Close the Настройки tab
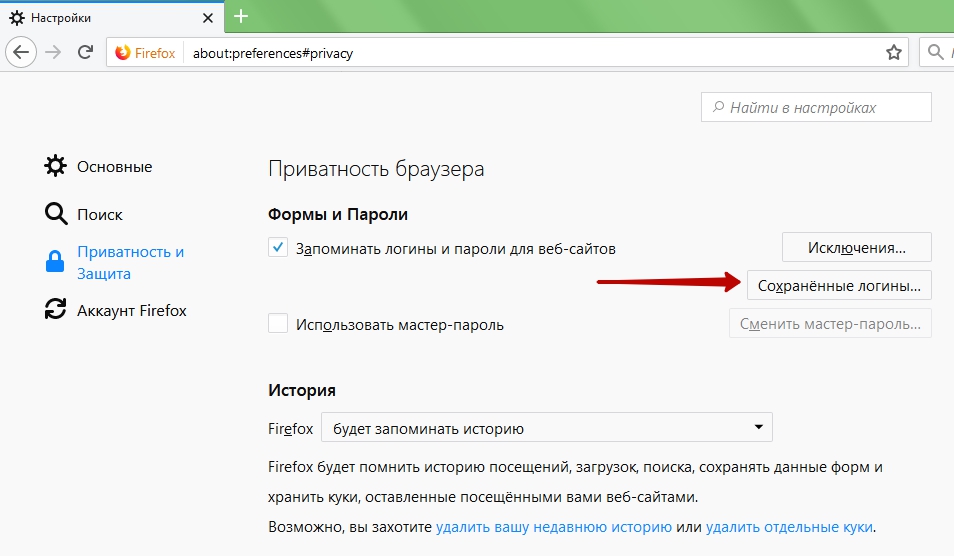The height and width of the screenshot is (556, 954). tap(206, 17)
